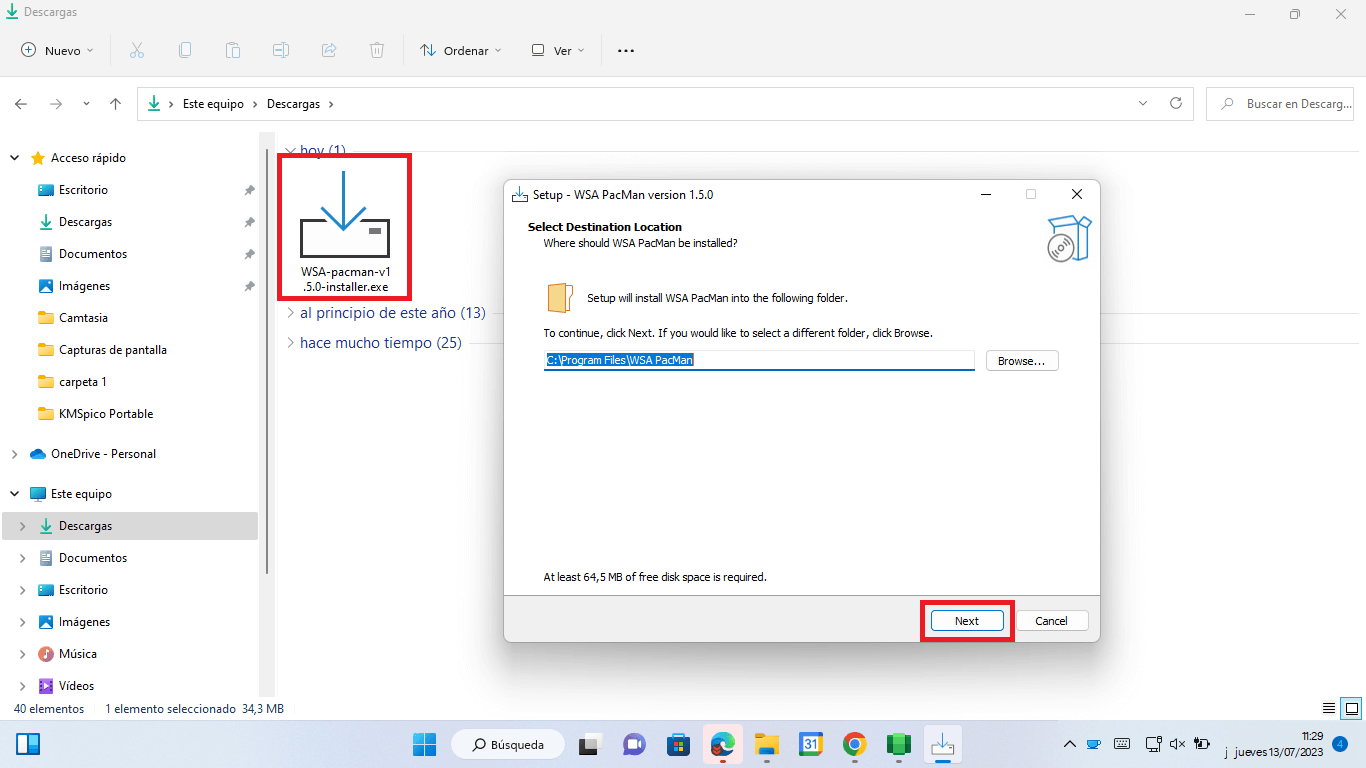Open Microsoft Store from taskbar
The width and height of the screenshot is (1366, 768).
coord(678,744)
